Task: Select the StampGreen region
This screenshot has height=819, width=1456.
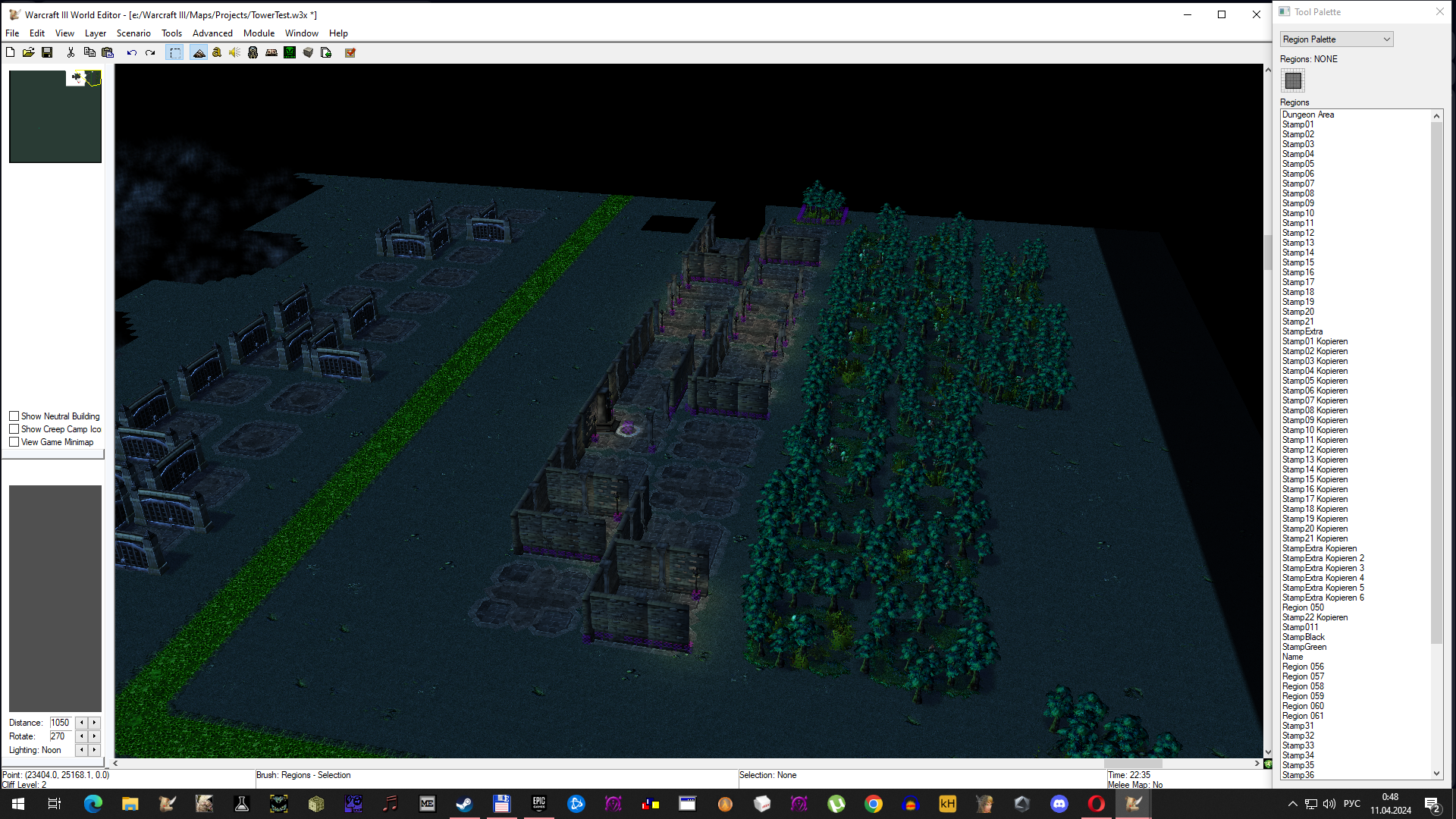Action: (1304, 647)
